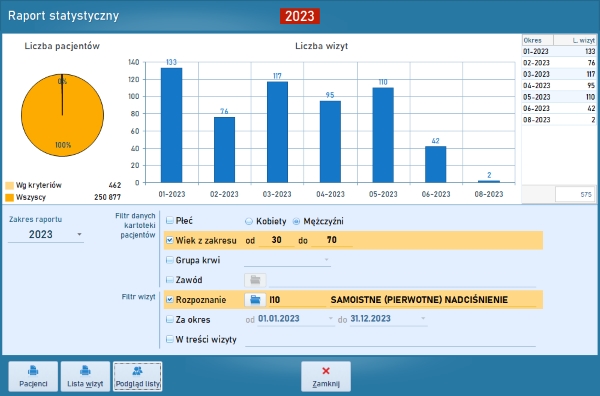
Task: Enable the Płeć filter checkbox
Action: tap(170, 220)
